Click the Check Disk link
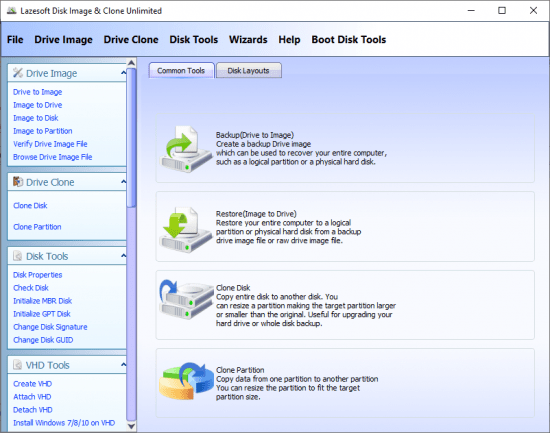This screenshot has height=433, width=550. click(31, 288)
